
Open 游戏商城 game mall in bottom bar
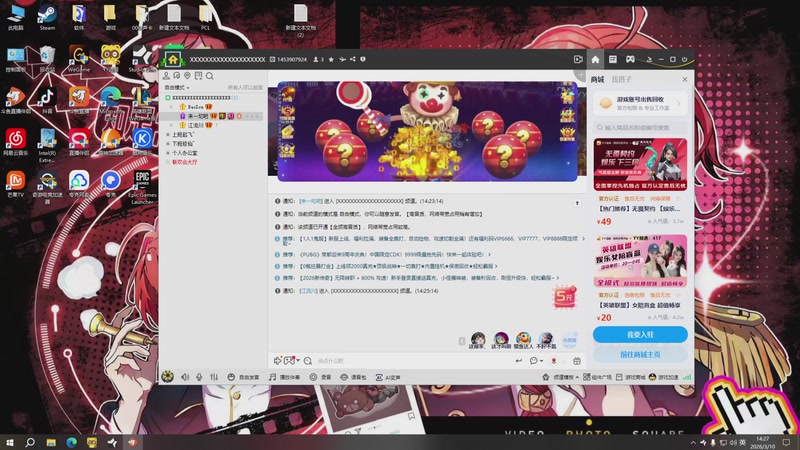631,377
